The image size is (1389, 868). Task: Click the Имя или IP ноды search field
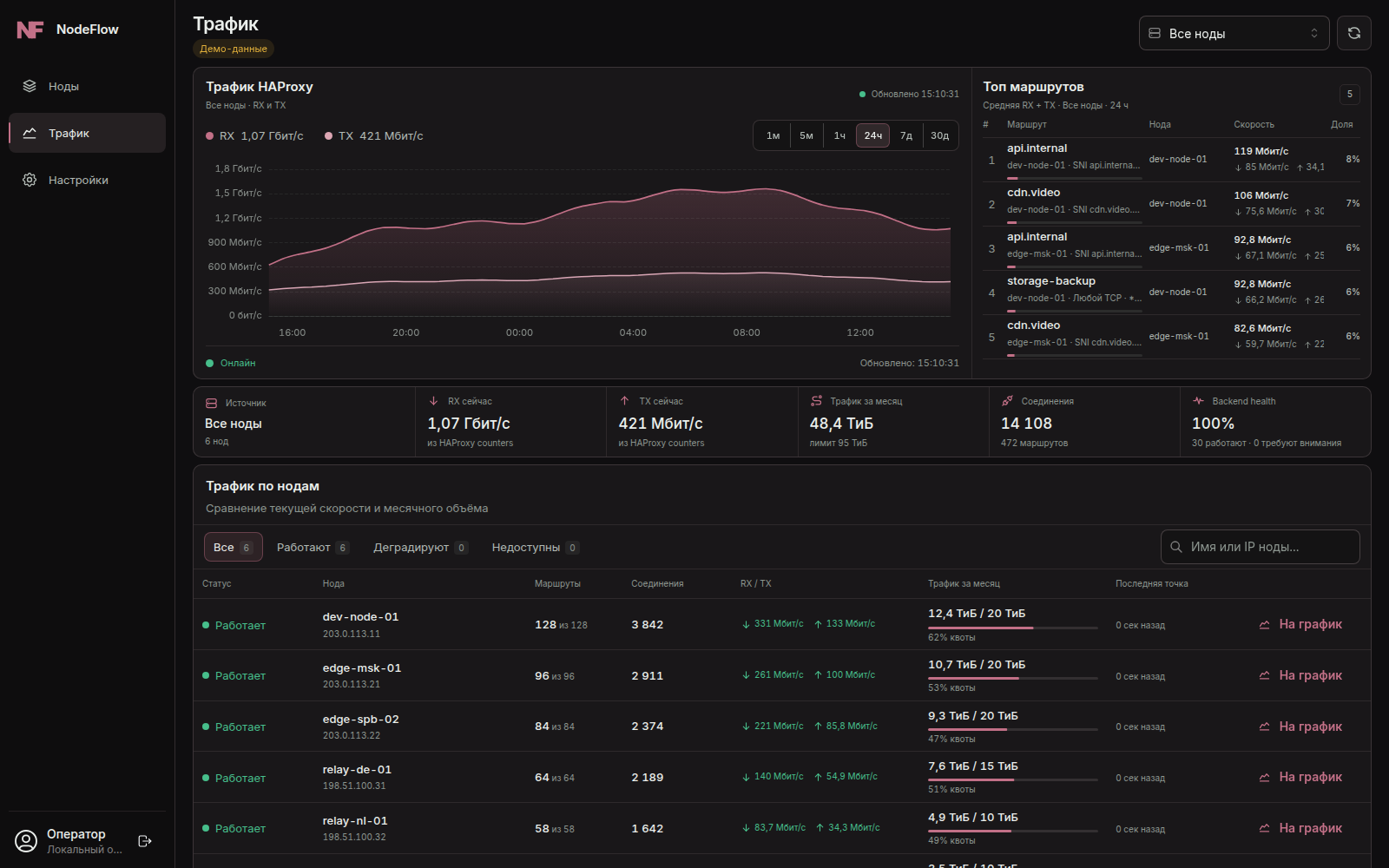(x=1260, y=547)
